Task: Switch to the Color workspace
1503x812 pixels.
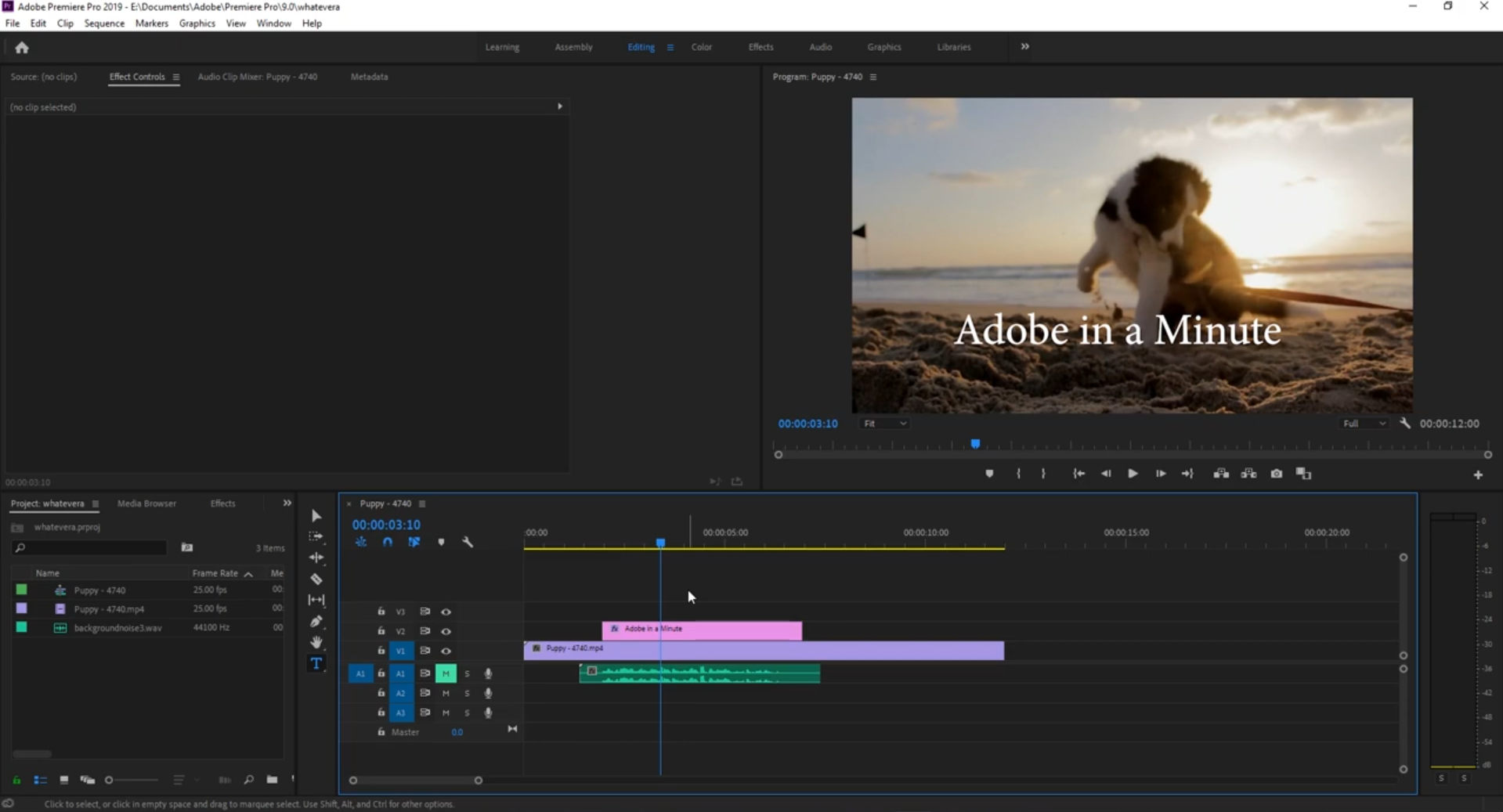Action: pos(701,47)
